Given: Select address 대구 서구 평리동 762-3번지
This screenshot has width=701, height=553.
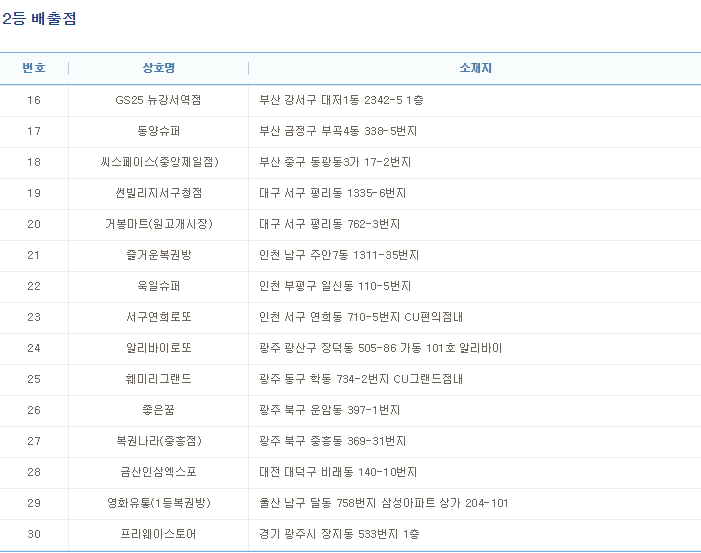Looking at the screenshot, I should click(329, 224).
